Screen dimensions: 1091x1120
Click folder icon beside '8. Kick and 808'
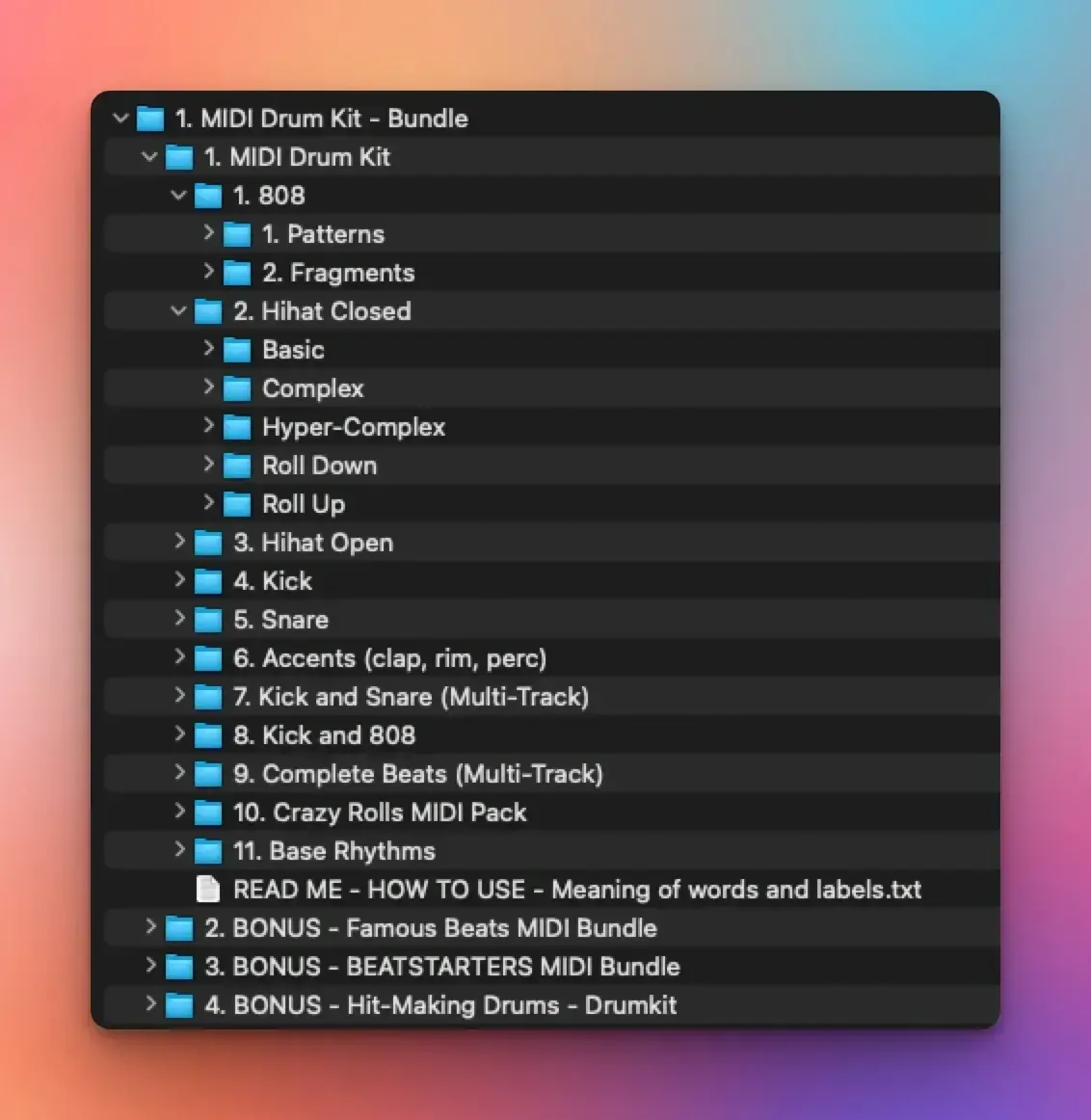click(x=208, y=735)
